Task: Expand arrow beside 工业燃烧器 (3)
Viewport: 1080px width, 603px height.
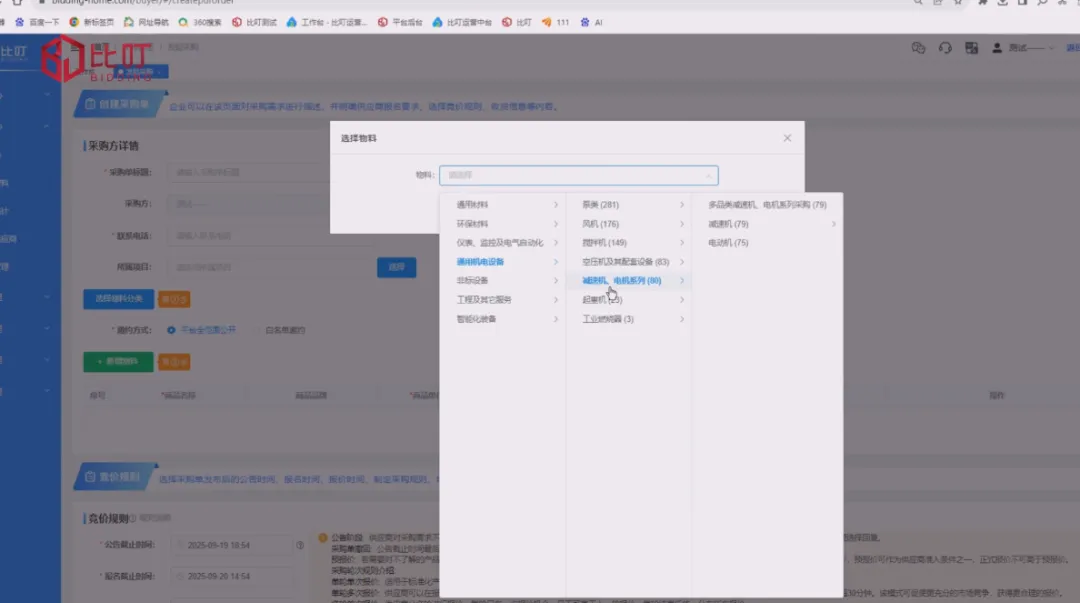Action: click(x=682, y=319)
